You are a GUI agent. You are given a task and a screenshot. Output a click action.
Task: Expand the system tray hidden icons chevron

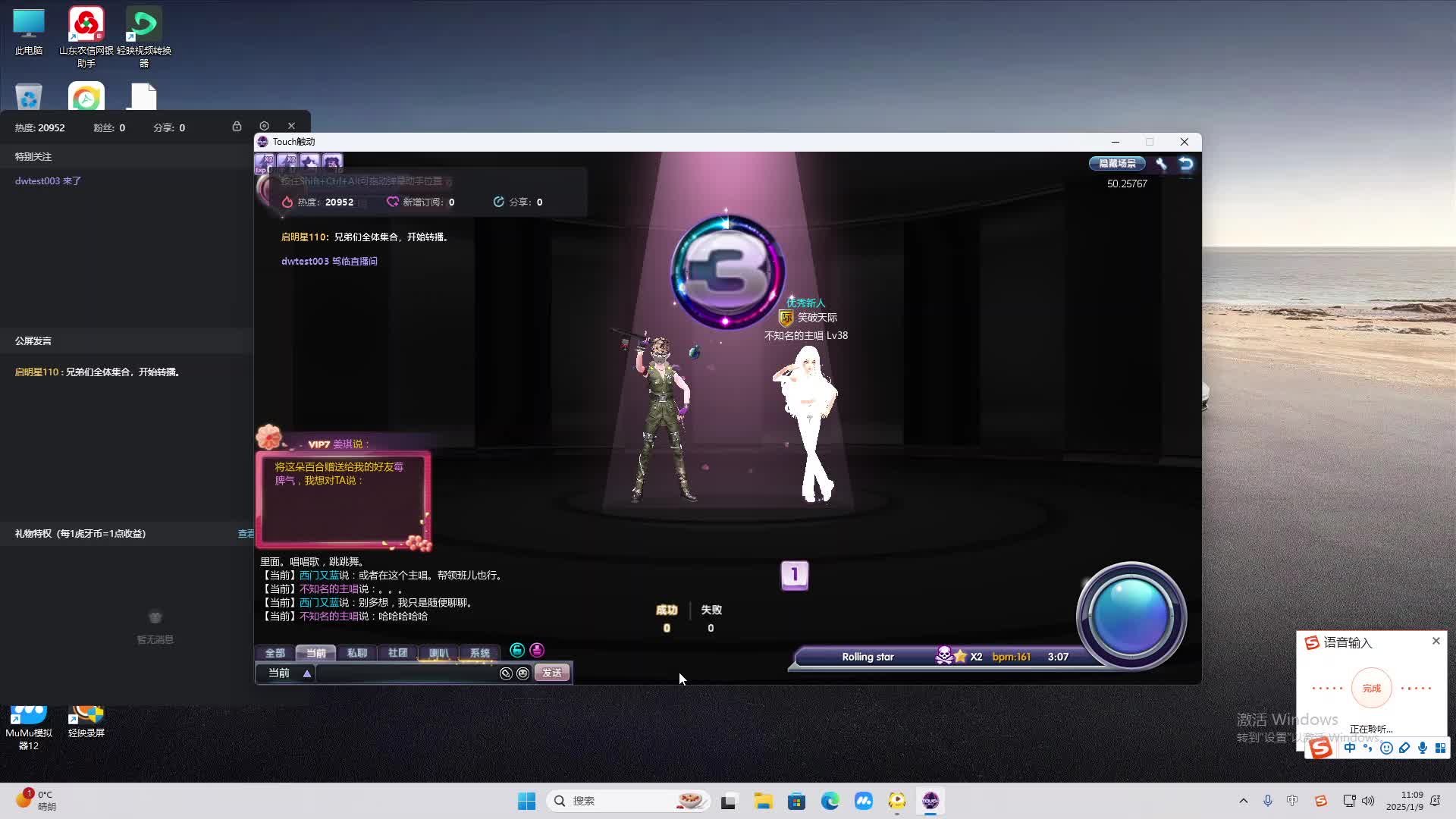point(1243,801)
